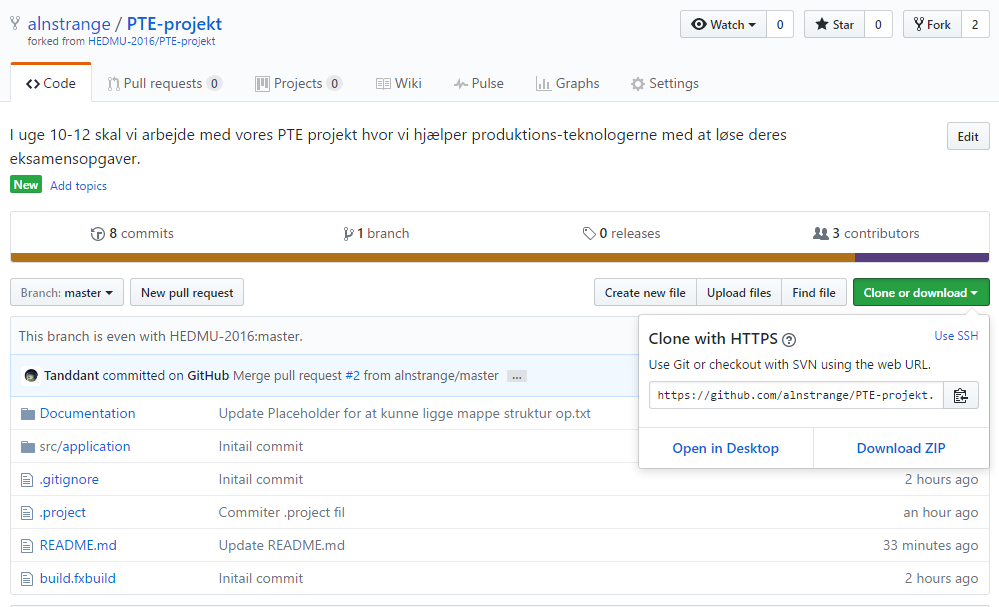Click the purple segment of language bar
The width and height of the screenshot is (999, 607).
point(950,258)
